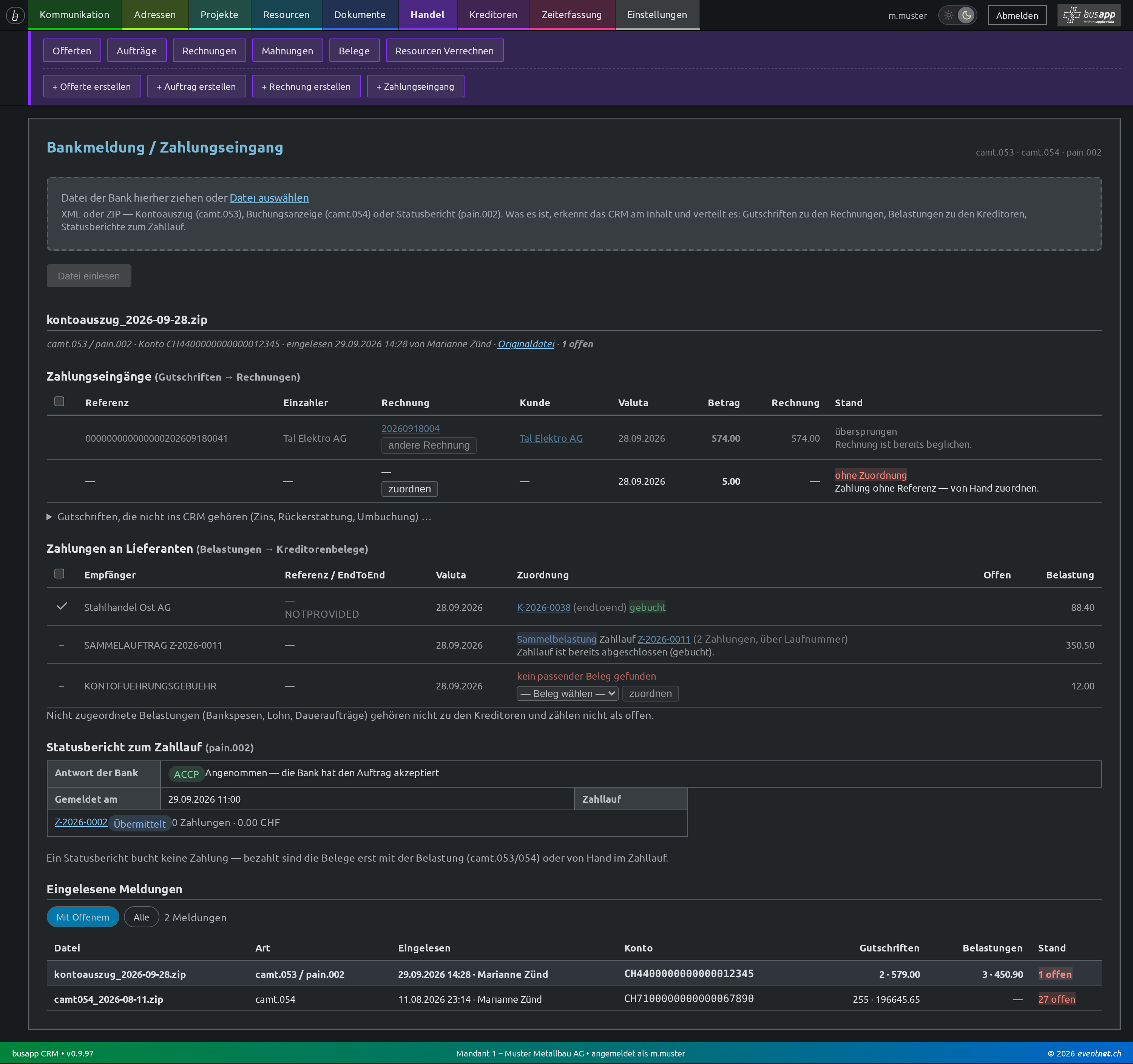
Task: Open the Rechnungen list
Action: pyautogui.click(x=209, y=51)
